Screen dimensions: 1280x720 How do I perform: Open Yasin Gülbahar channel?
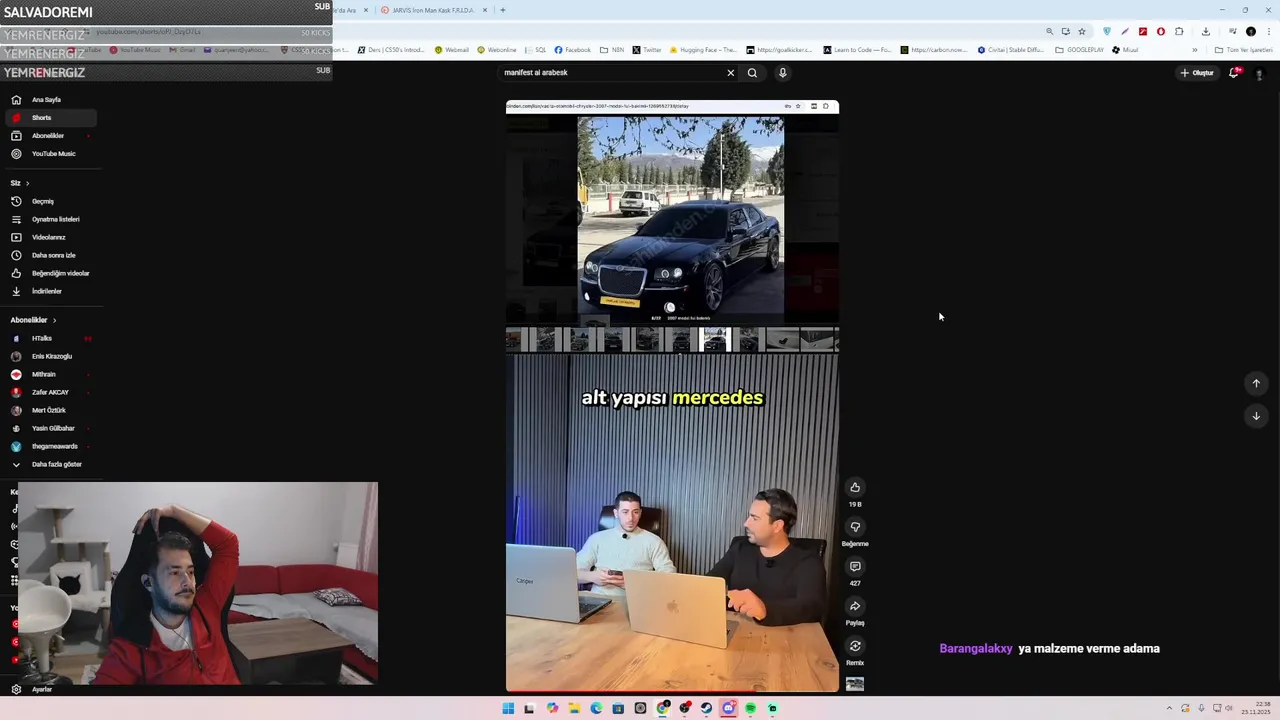pyautogui.click(x=50, y=428)
